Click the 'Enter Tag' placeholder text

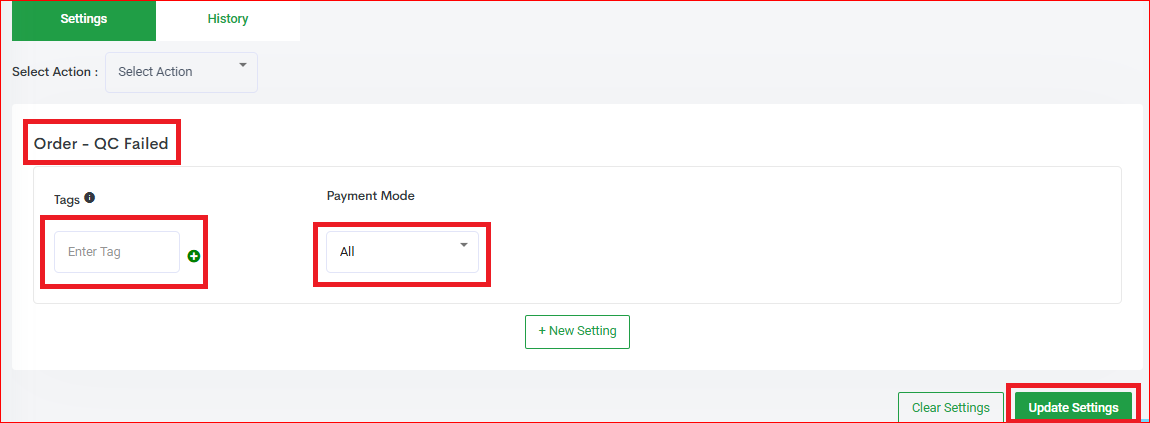tap(94, 252)
